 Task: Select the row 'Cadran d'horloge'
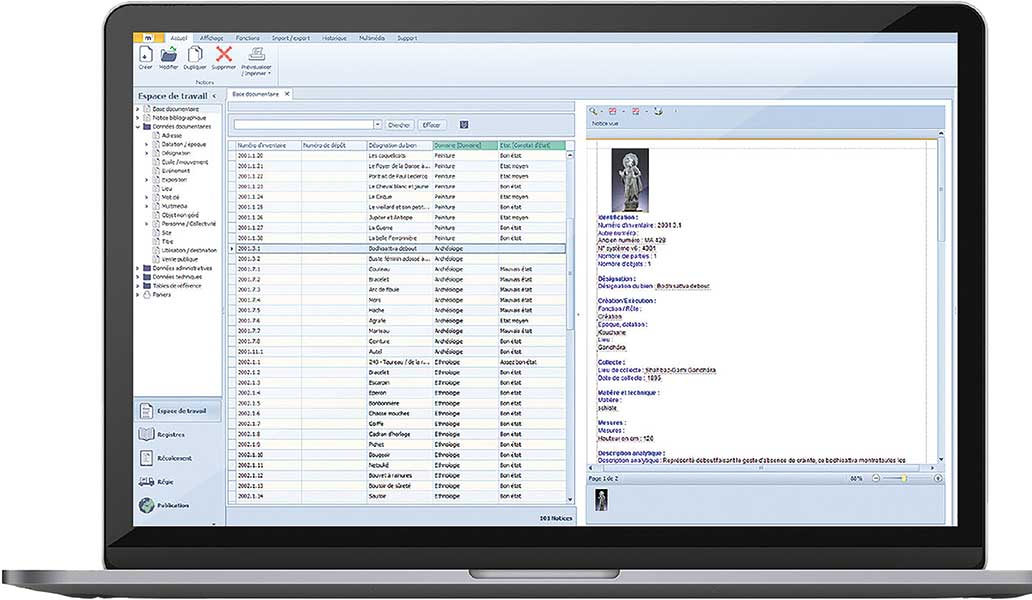pyautogui.click(x=397, y=434)
